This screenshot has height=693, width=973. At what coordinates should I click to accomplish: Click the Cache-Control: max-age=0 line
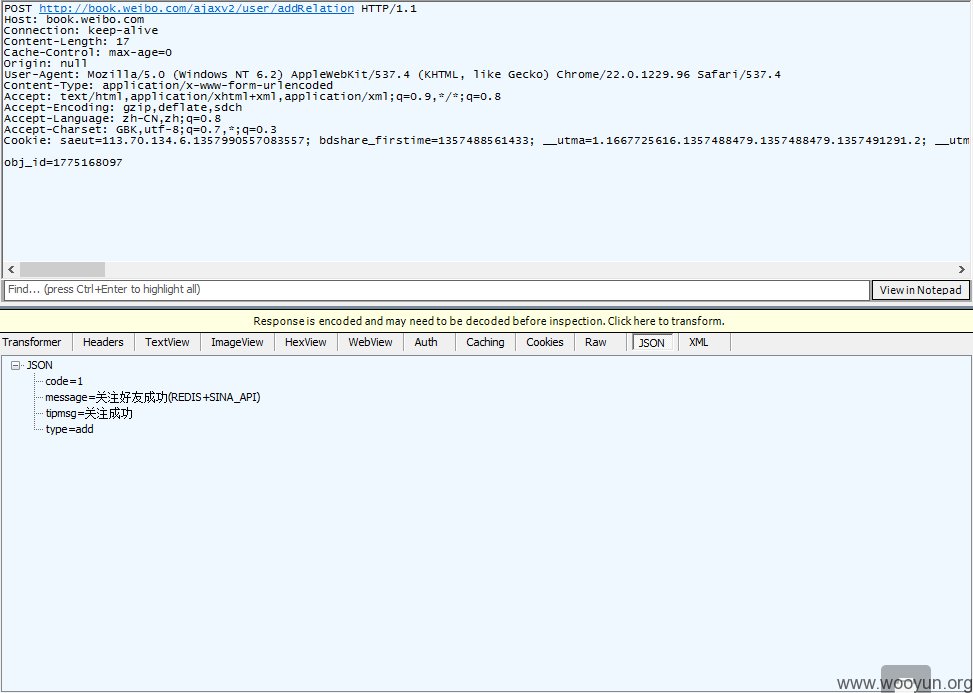click(x=87, y=53)
